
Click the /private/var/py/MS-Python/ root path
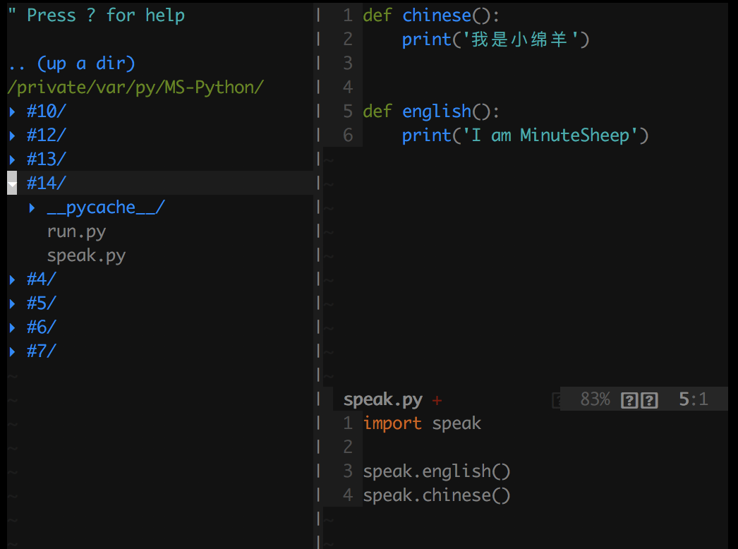pyautogui.click(x=136, y=88)
